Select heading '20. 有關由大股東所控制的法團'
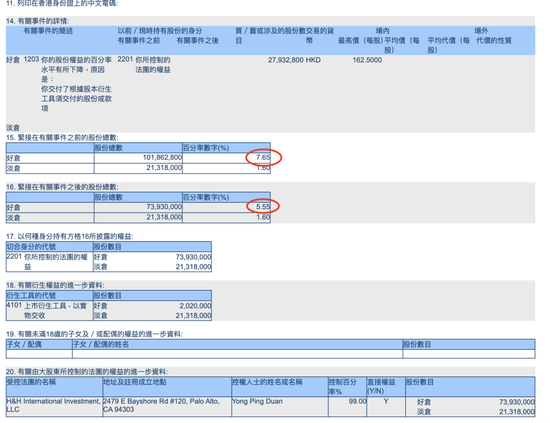 (x=87, y=371)
